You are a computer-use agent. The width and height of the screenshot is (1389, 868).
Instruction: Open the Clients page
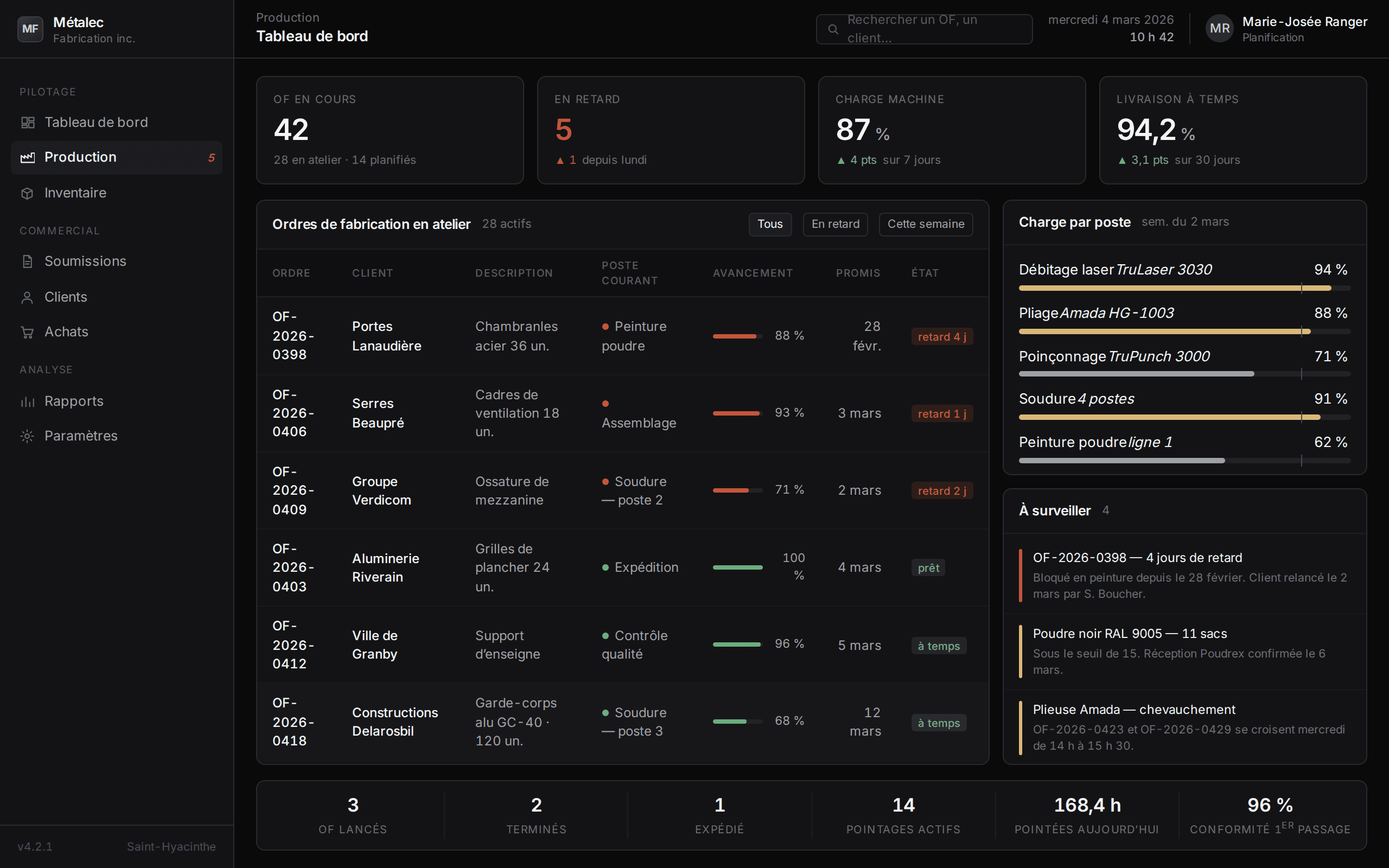(x=117, y=297)
